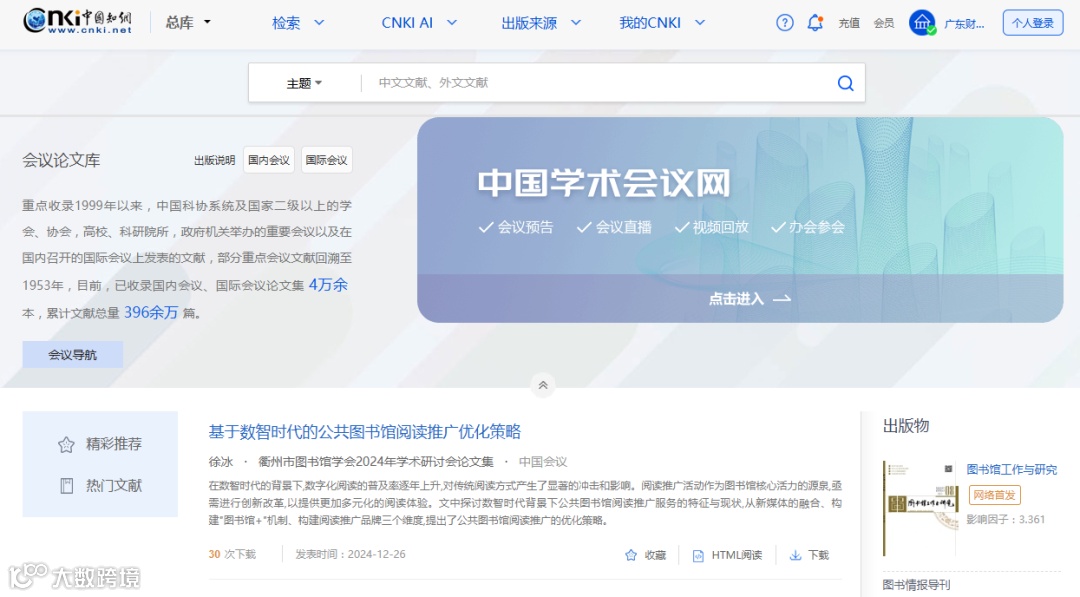Click the 中国会议 label
This screenshot has width=1080, height=597.
[543, 461]
